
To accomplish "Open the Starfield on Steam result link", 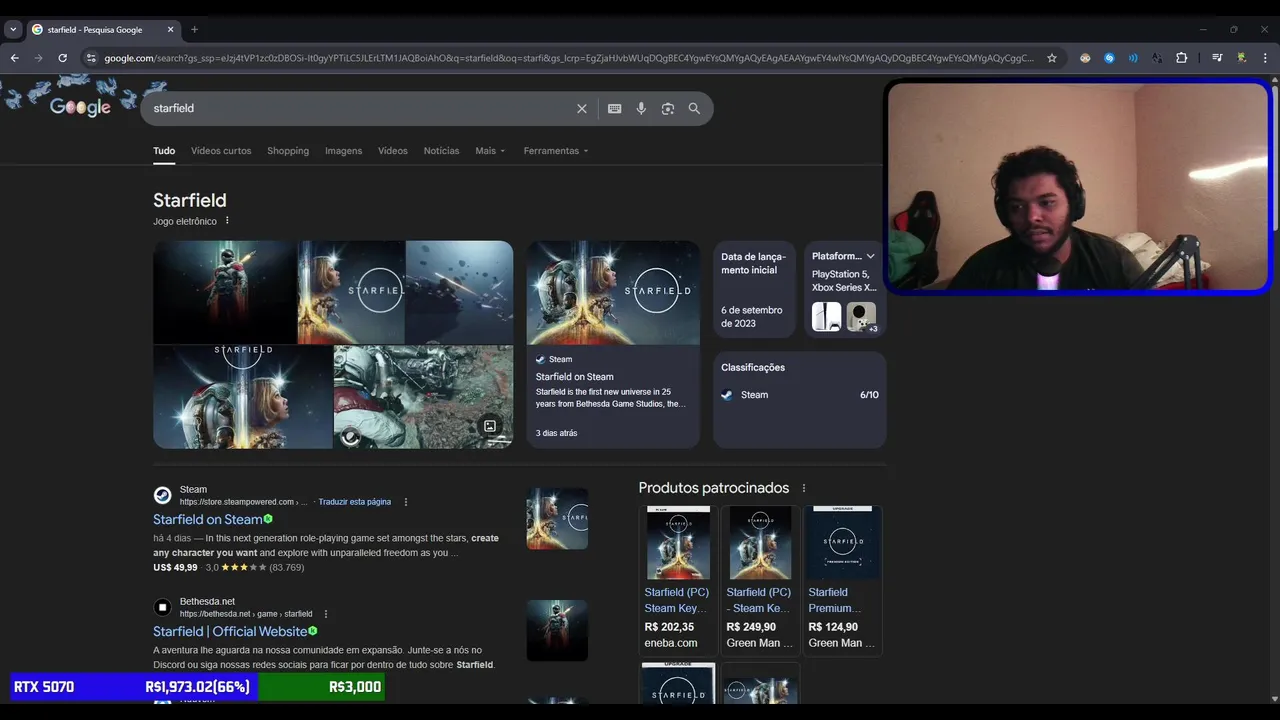I will pos(207,520).
